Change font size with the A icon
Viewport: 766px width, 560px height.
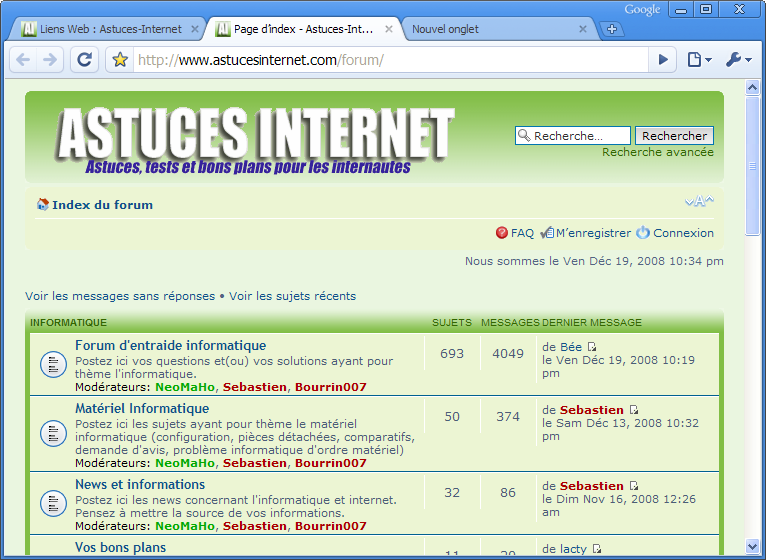coord(699,201)
